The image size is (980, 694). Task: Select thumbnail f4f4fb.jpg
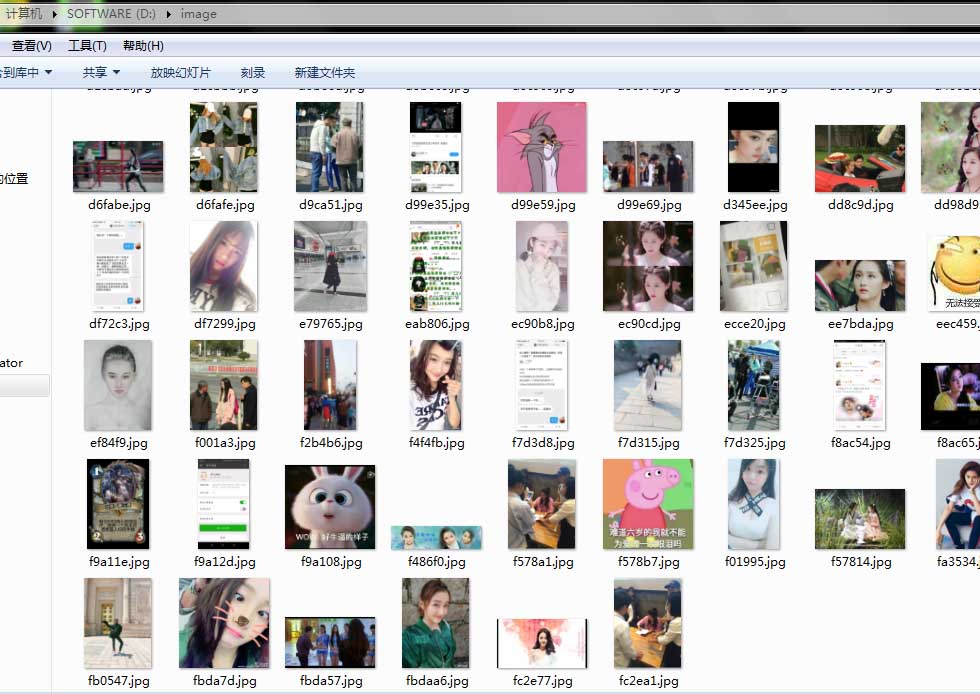point(436,385)
